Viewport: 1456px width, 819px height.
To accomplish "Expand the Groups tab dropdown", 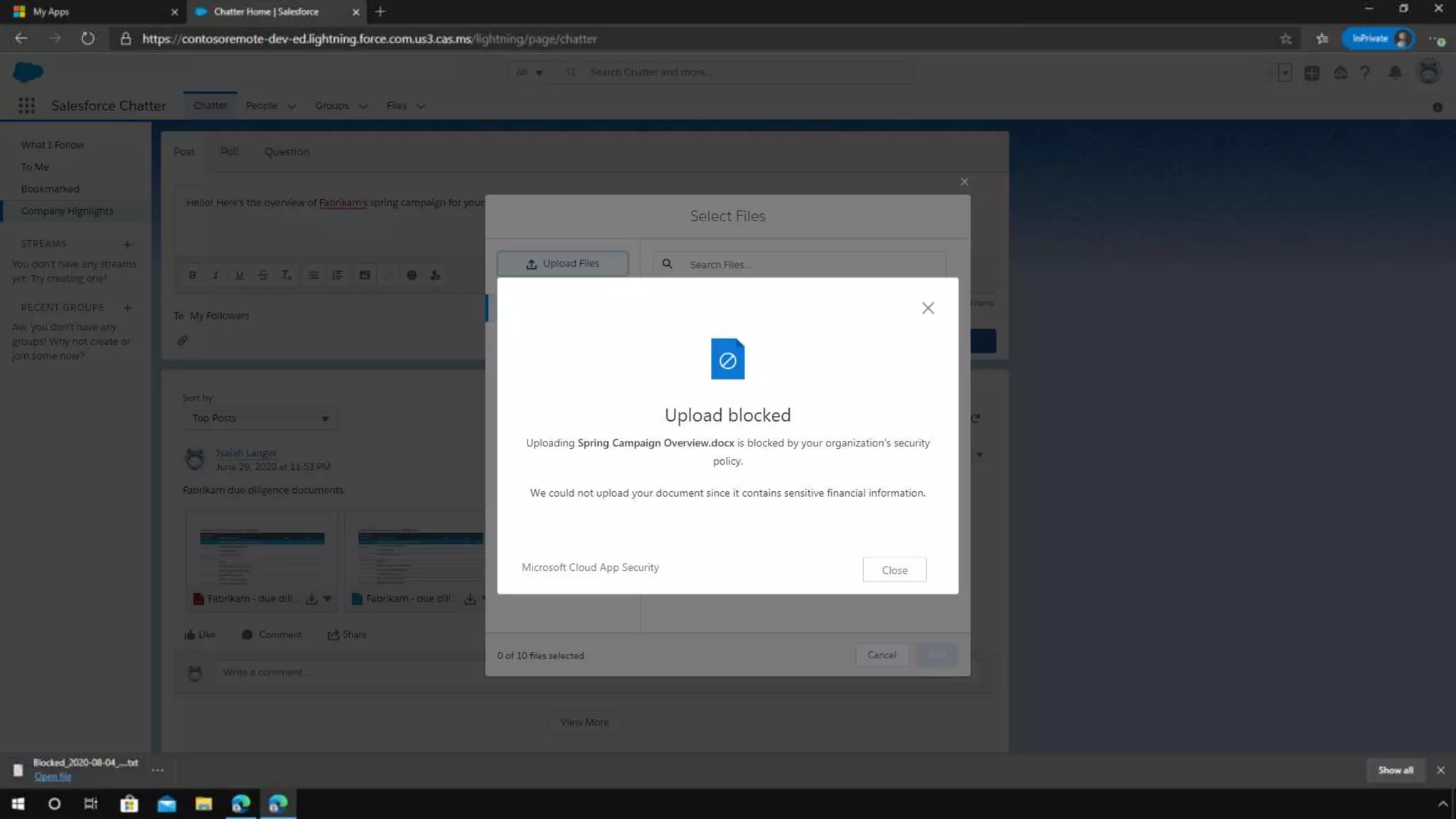I will point(363,106).
